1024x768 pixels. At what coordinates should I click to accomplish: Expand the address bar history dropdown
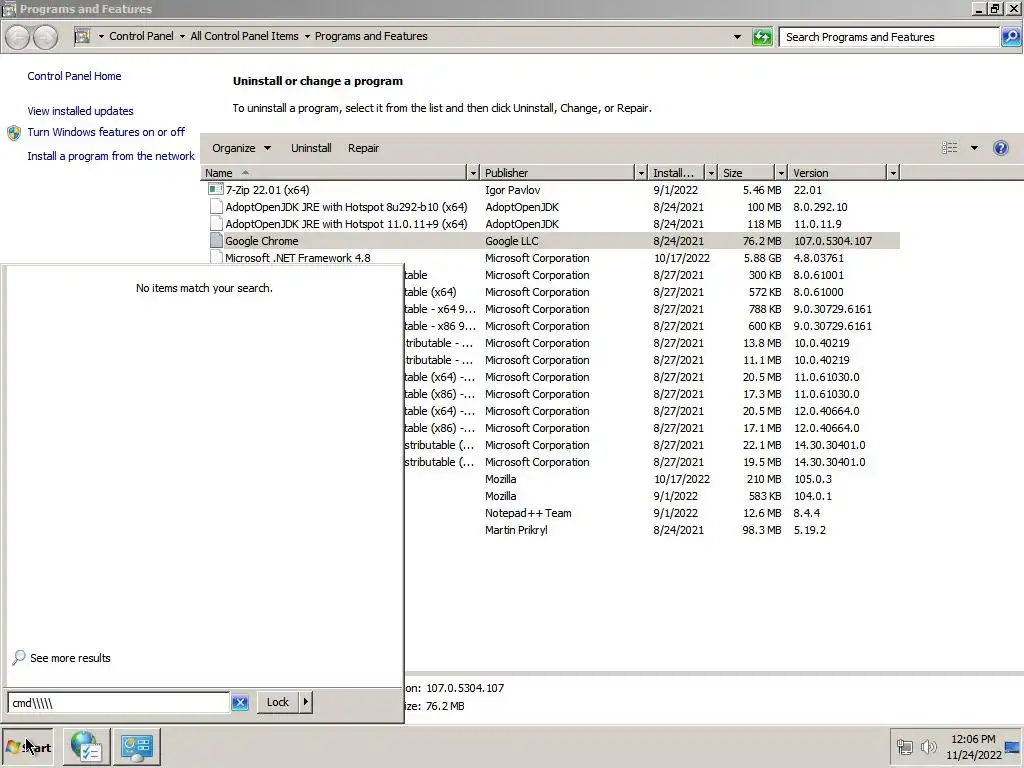coord(737,37)
